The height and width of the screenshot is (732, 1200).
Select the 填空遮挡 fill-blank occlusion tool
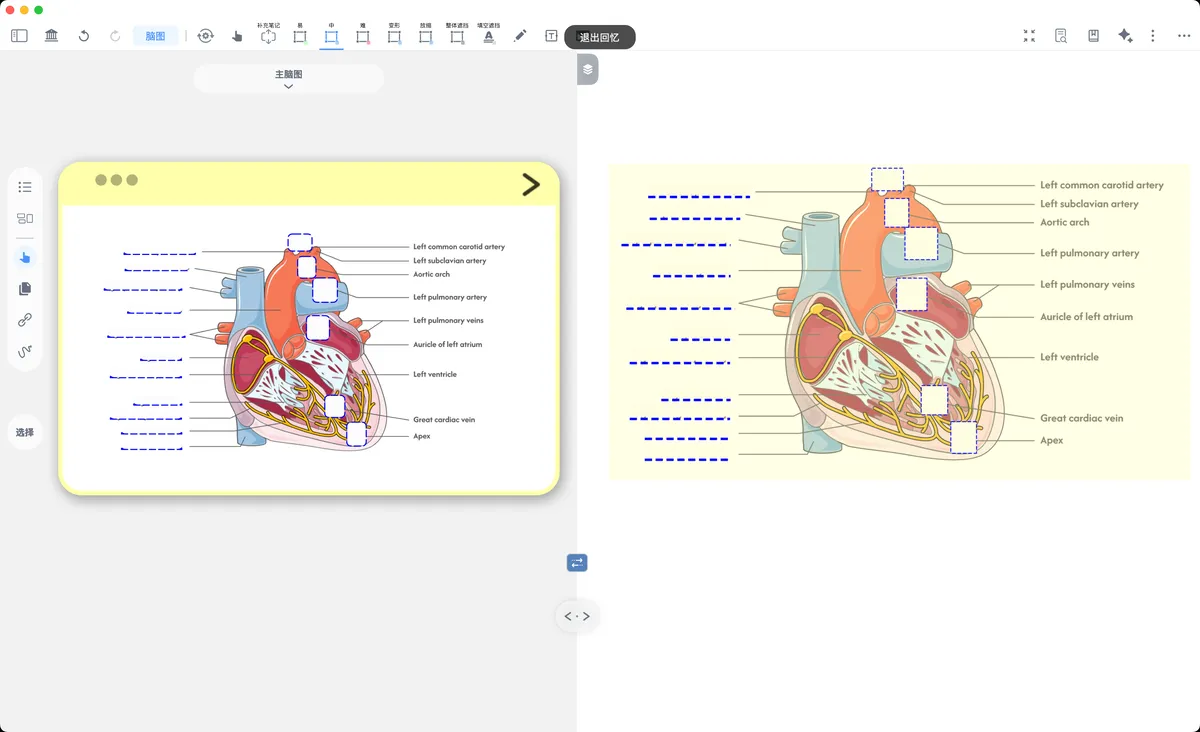tap(489, 34)
